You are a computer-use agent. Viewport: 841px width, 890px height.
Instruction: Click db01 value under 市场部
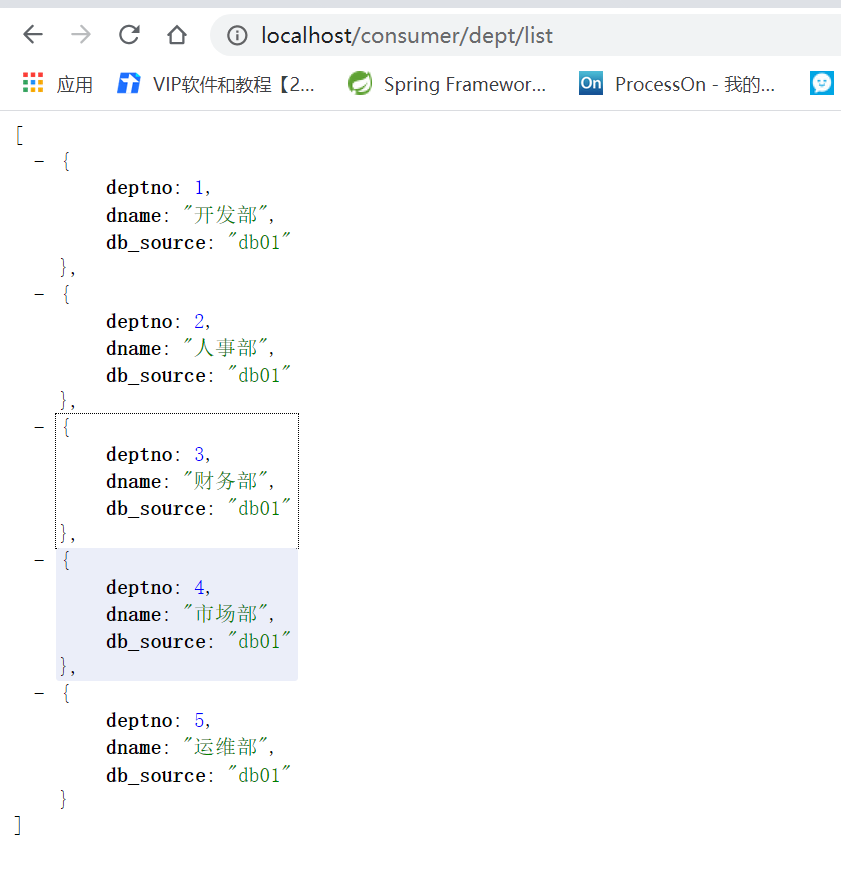pos(259,641)
